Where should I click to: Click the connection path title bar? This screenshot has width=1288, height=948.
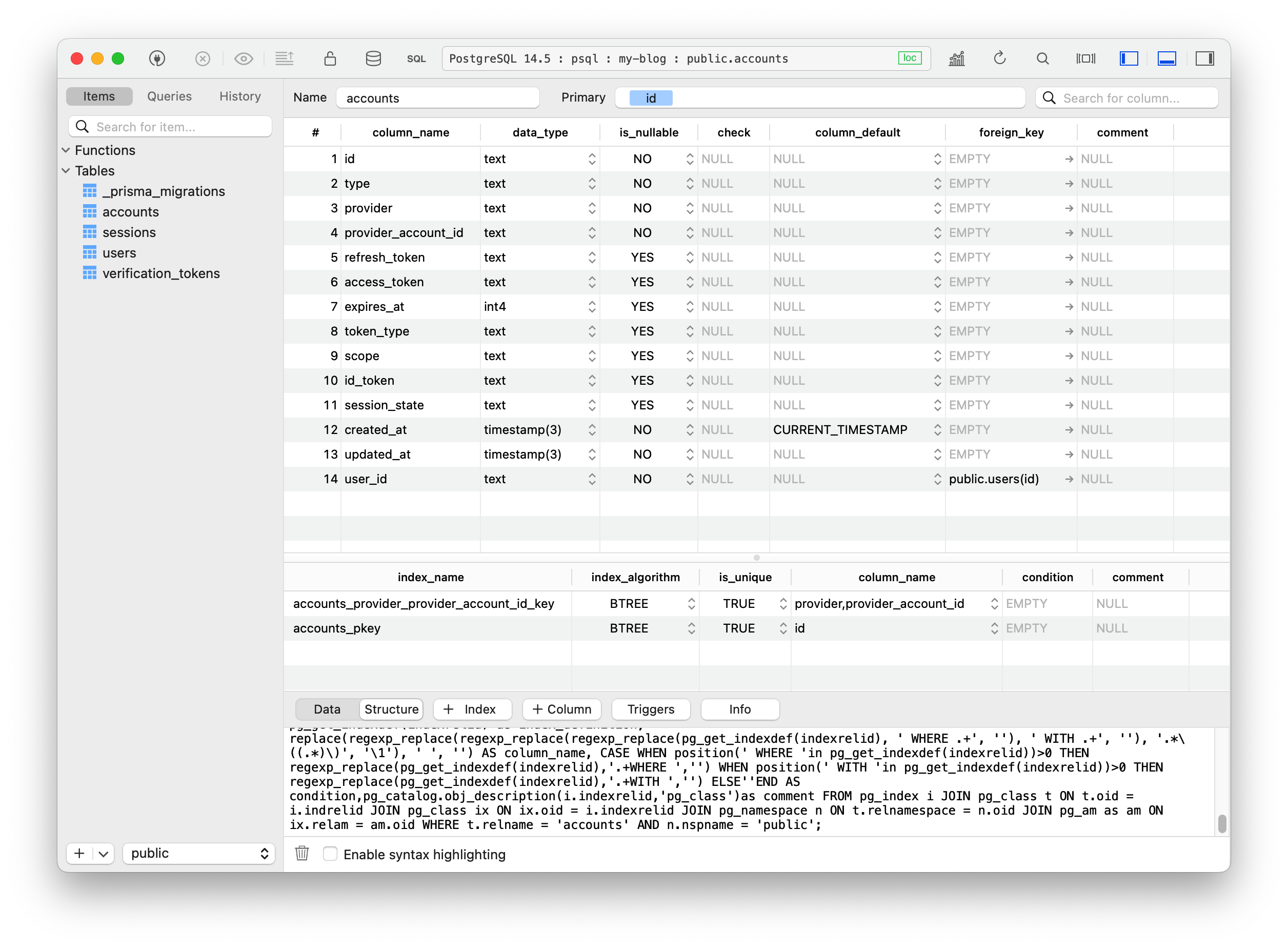pos(686,58)
